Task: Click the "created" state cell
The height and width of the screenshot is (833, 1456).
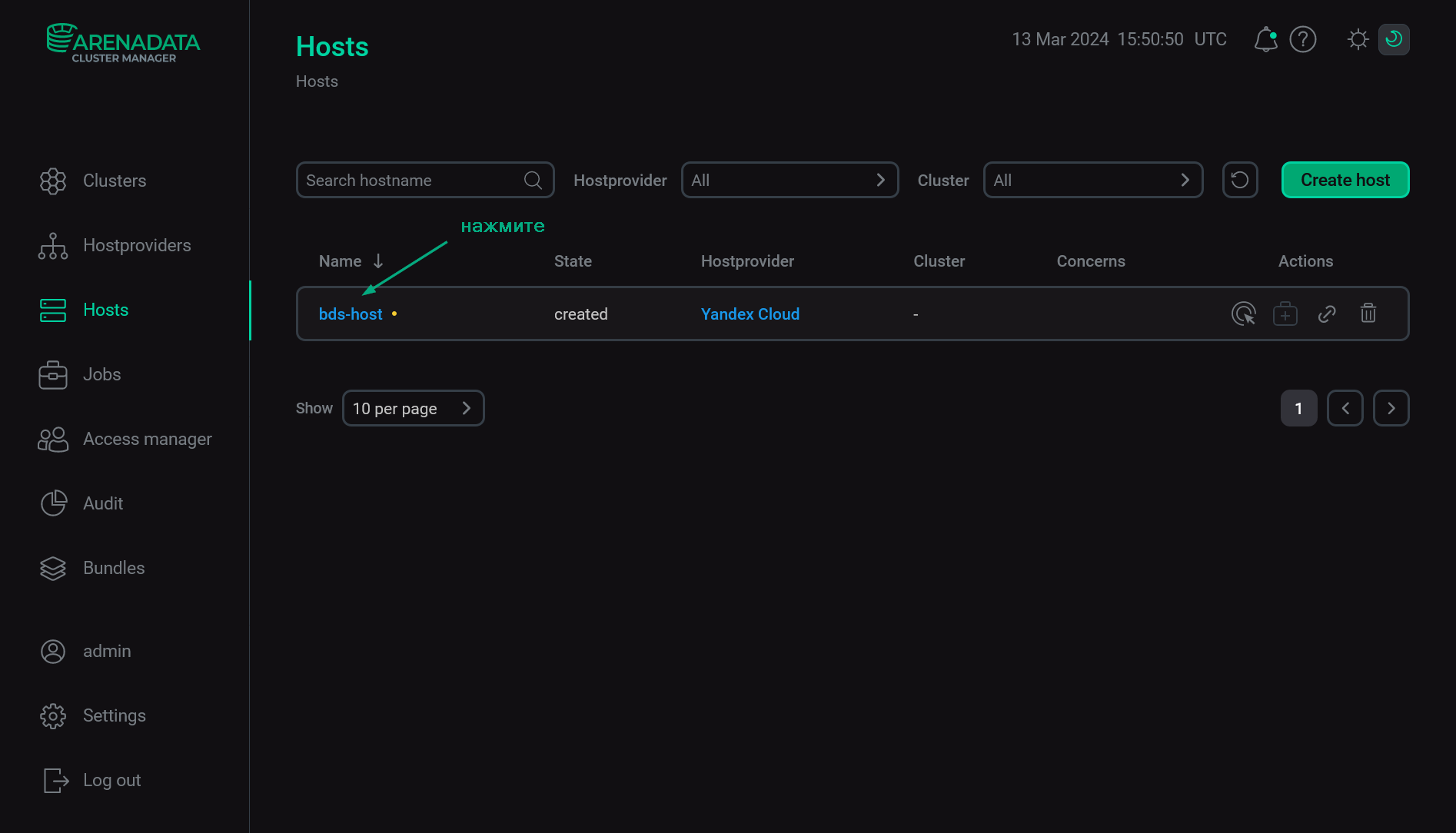Action: pyautogui.click(x=581, y=314)
